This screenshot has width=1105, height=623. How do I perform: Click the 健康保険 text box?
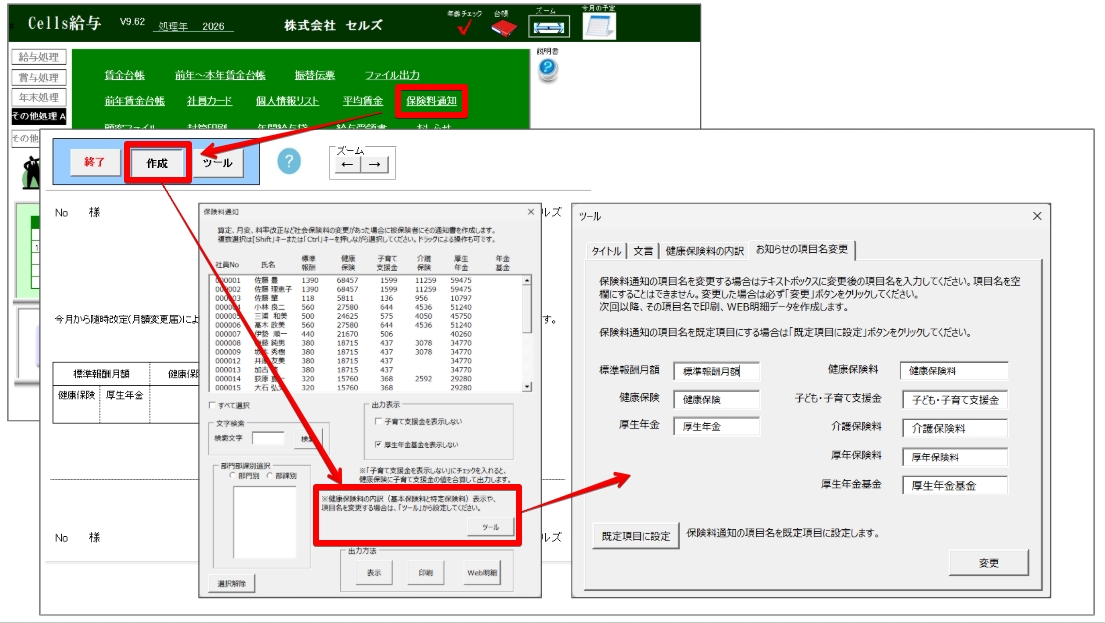coord(717,400)
